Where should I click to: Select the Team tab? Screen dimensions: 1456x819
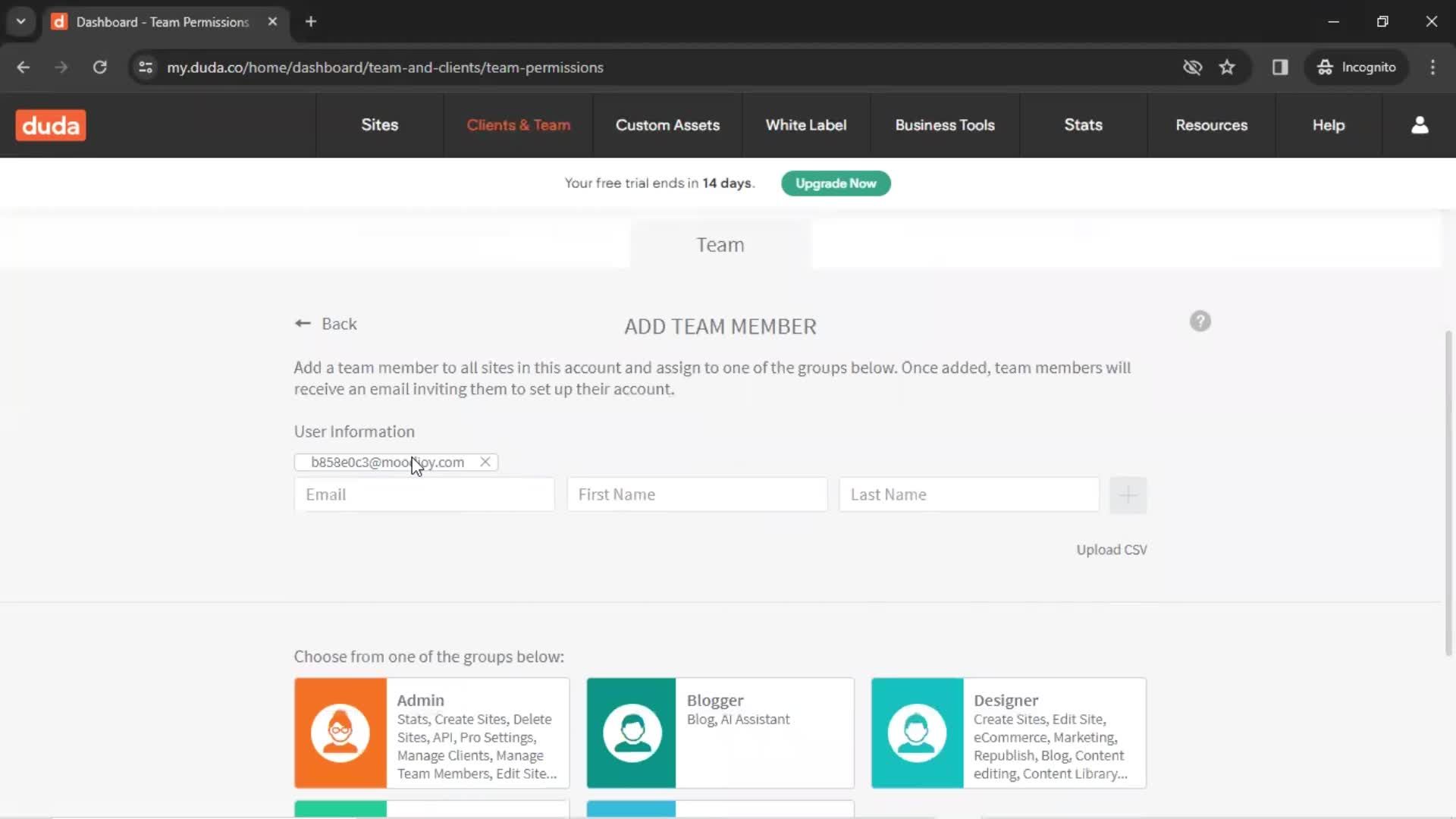click(720, 245)
